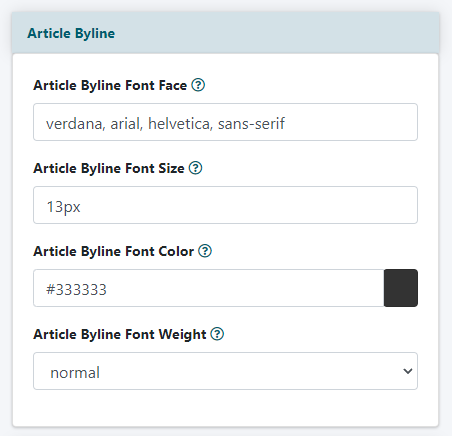
Task: Click the Font Face input with verdana
Action: click(225, 122)
